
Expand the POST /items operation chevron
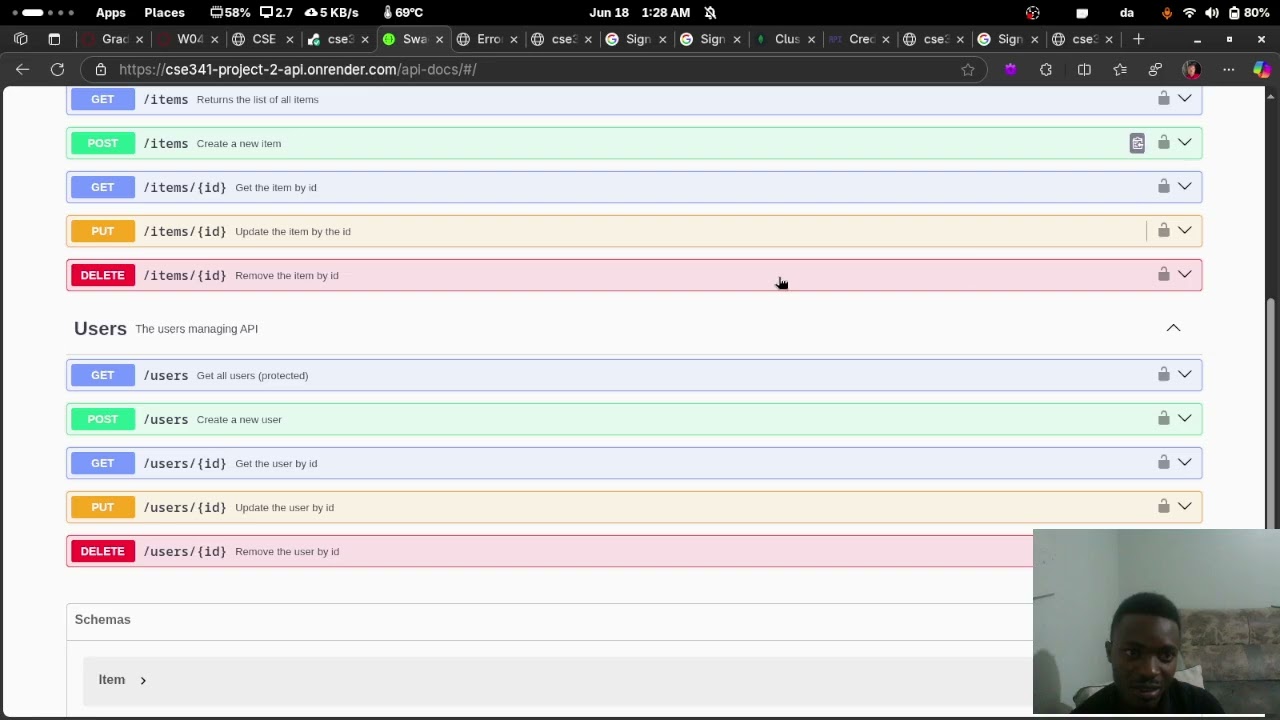point(1184,143)
